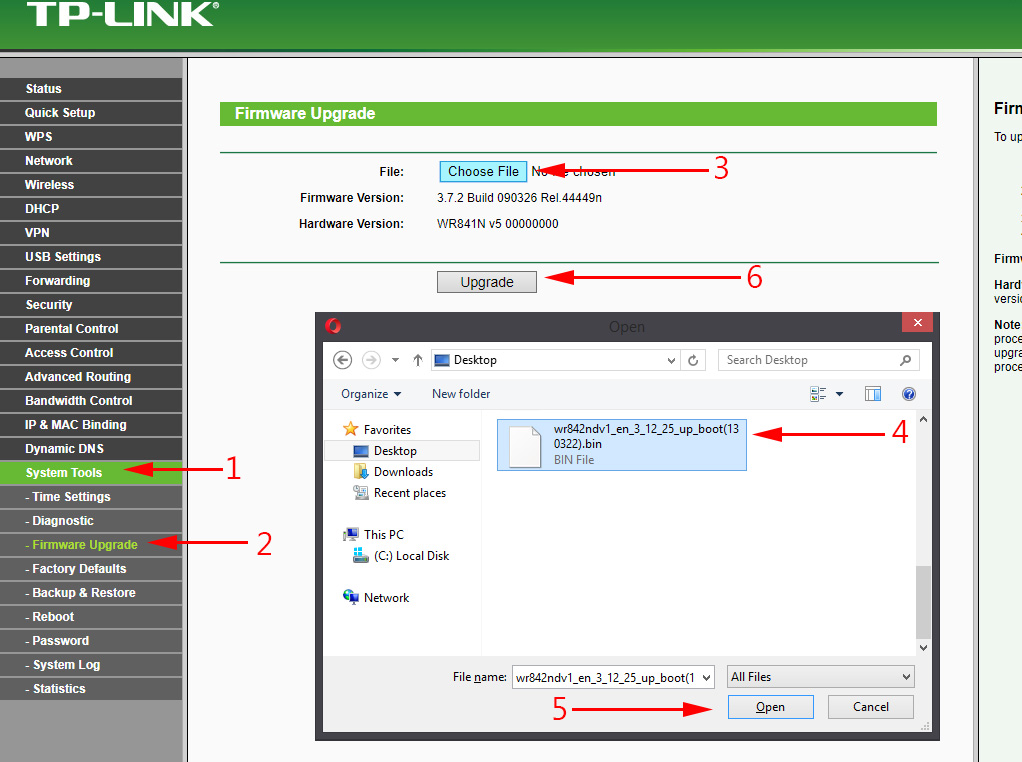The image size is (1022, 762).
Task: Open Security in router menu
Action: (x=91, y=304)
